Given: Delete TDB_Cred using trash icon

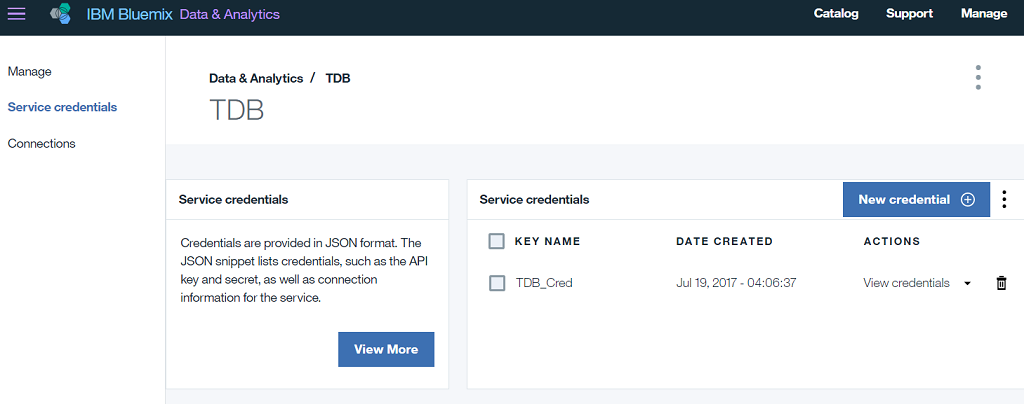Looking at the screenshot, I should point(1001,283).
